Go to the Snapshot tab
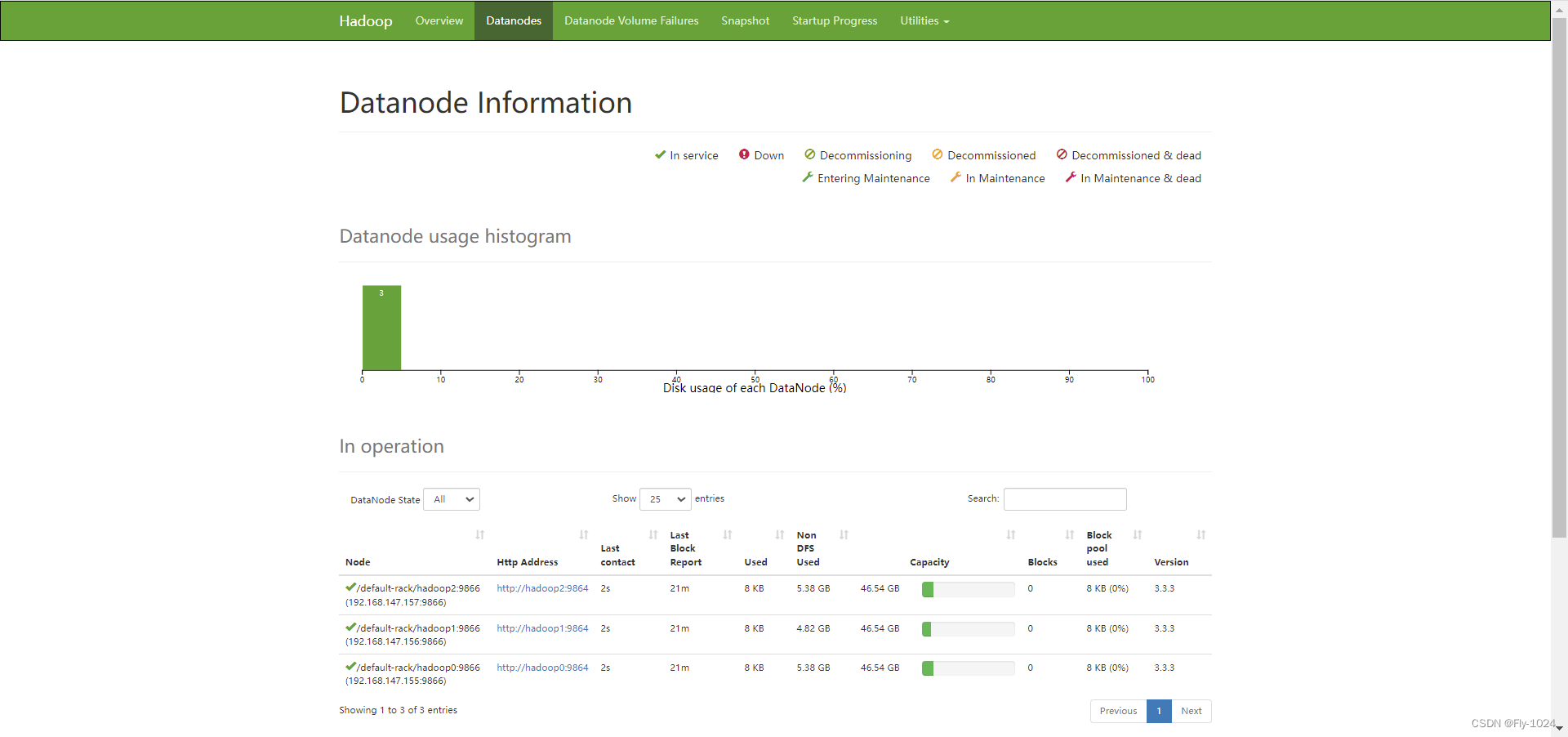1568x737 pixels. pyautogui.click(x=746, y=20)
